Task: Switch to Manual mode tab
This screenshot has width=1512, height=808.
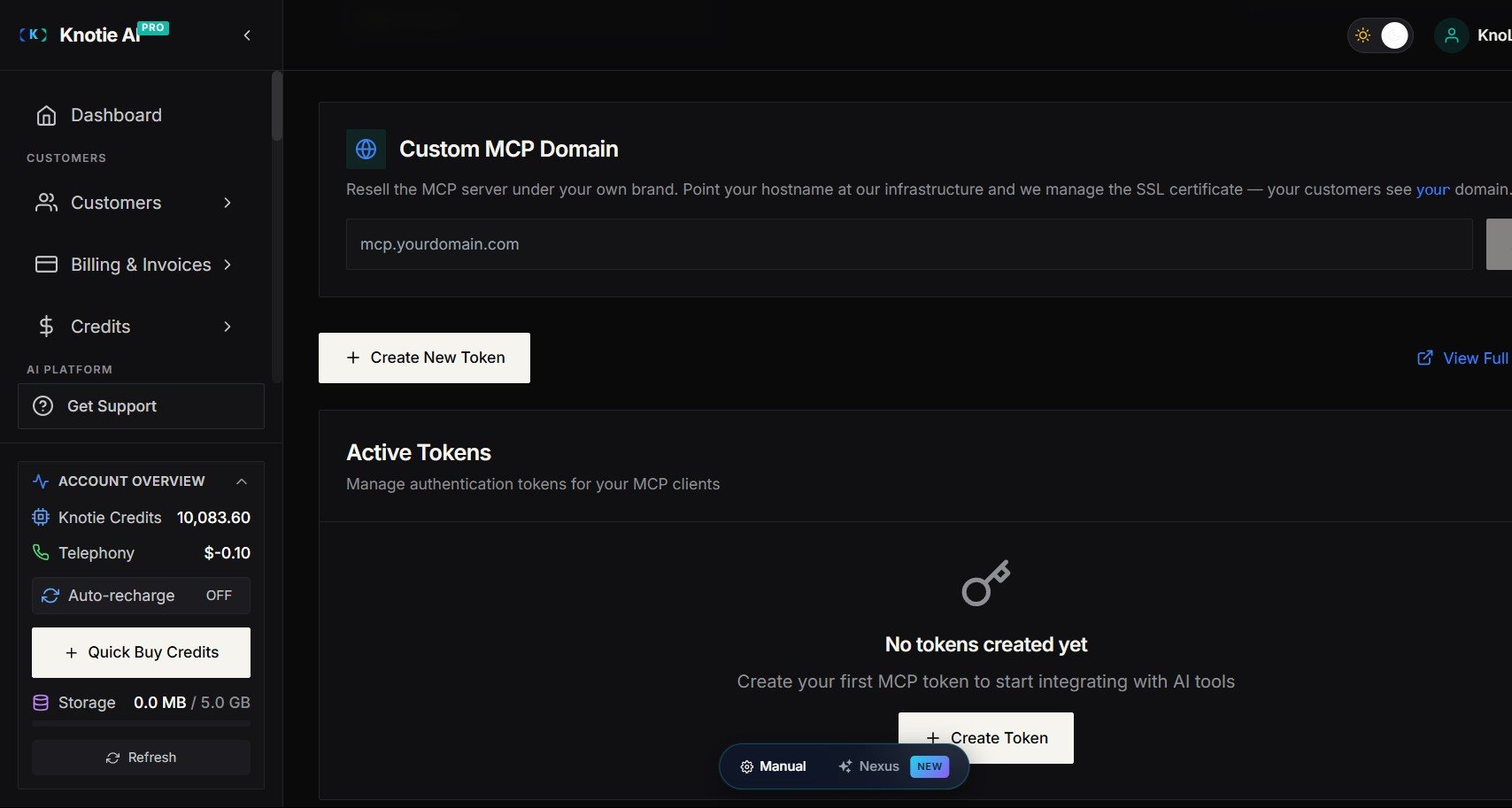Action: tap(773, 766)
